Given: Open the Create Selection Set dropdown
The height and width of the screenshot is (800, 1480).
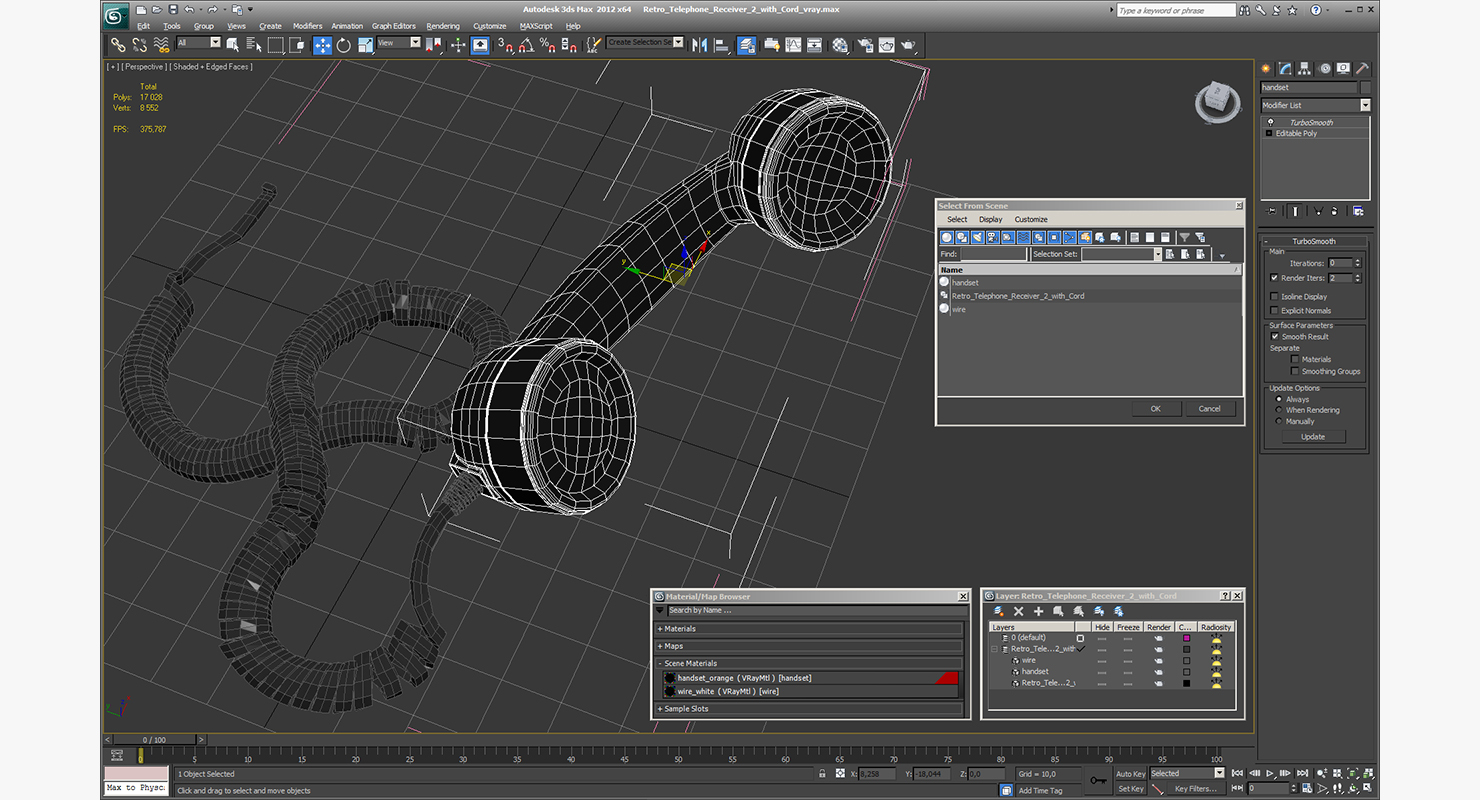Looking at the screenshot, I should tap(645, 43).
